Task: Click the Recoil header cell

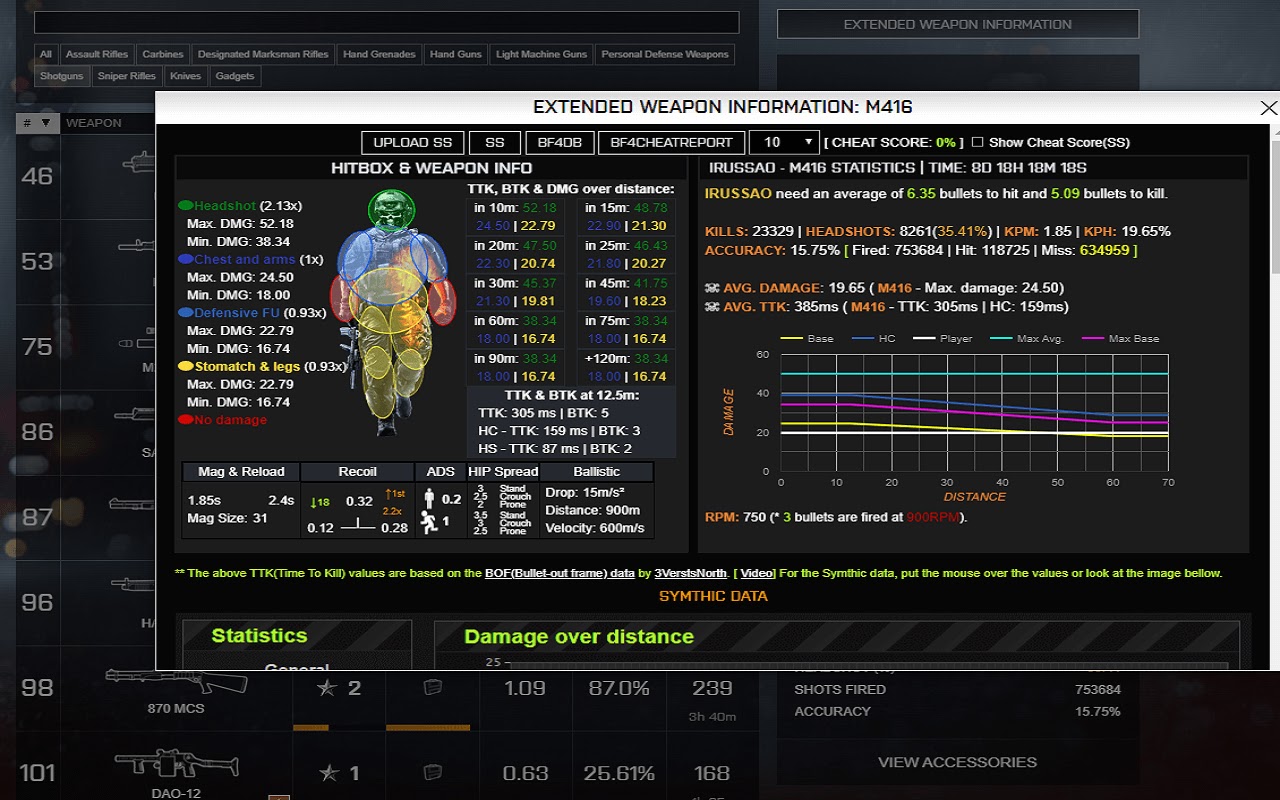Action: tap(357, 472)
